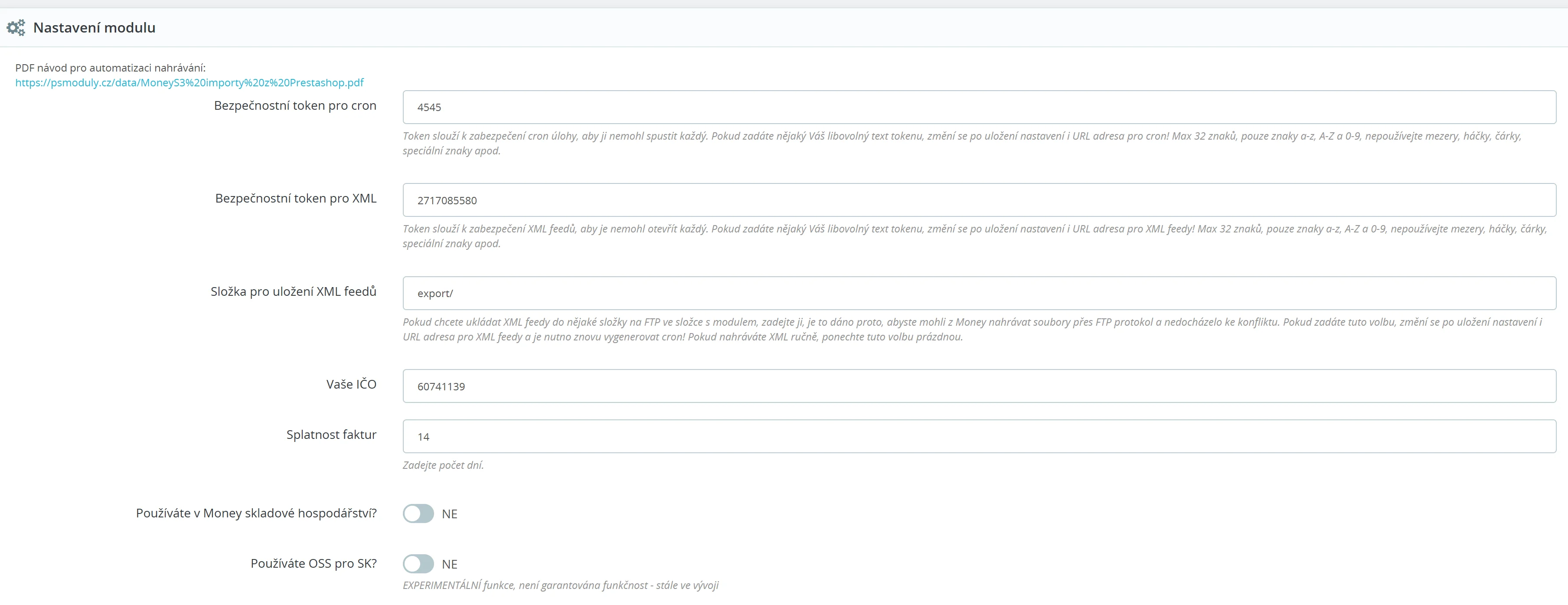Click the Splatnost faktur label

tap(331, 435)
